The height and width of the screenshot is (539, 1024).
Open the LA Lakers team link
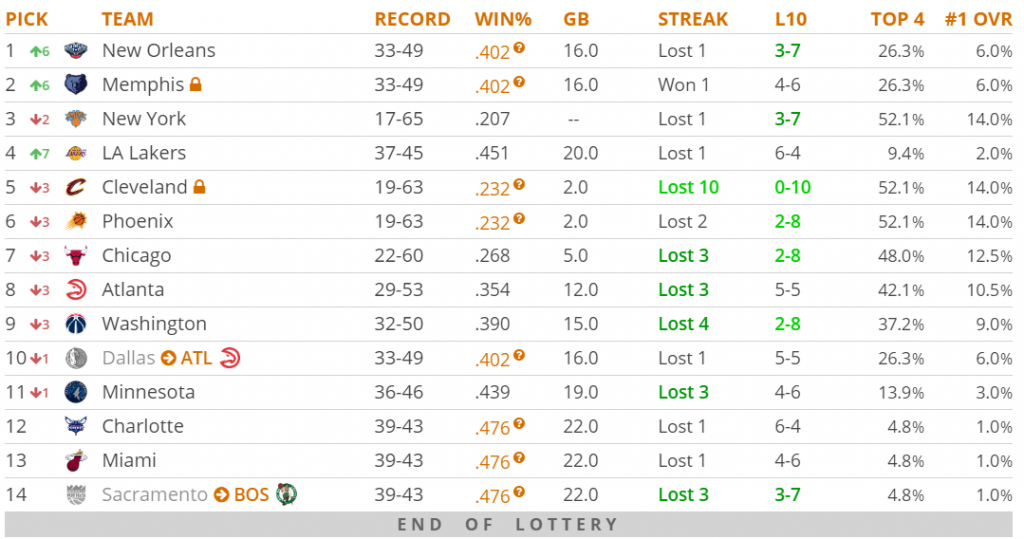click(x=144, y=153)
